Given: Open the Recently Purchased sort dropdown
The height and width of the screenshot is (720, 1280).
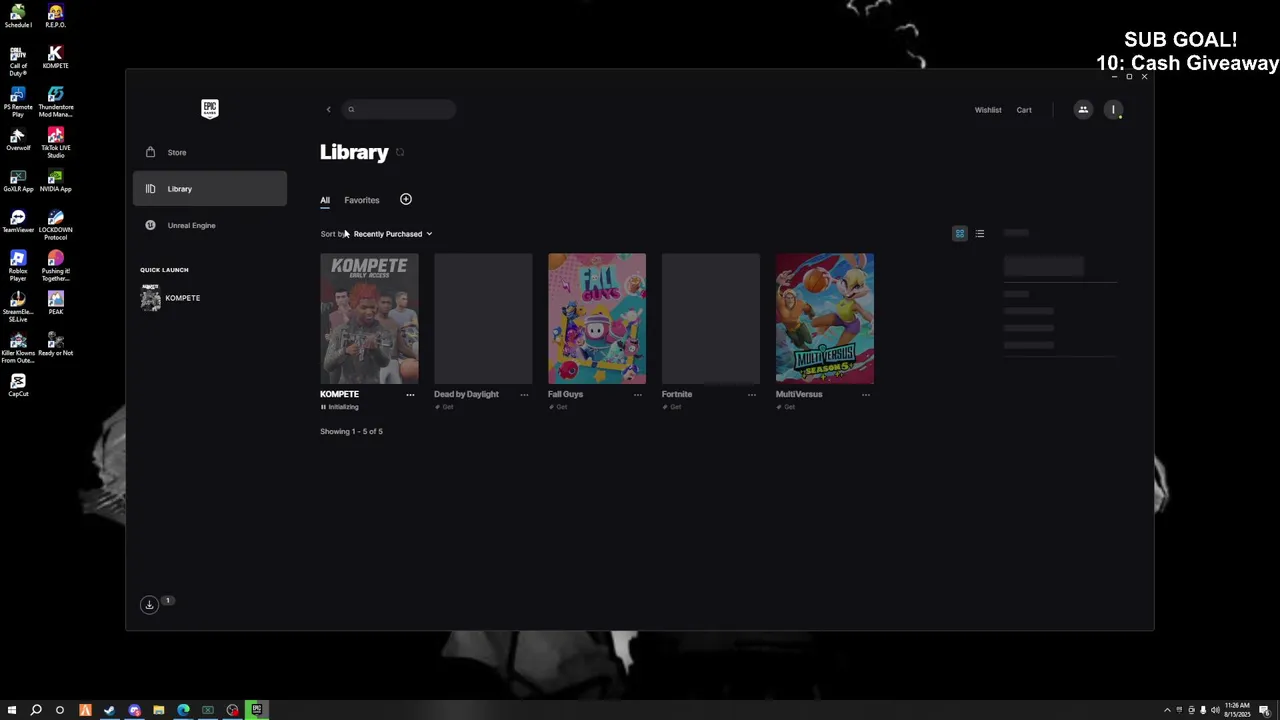Looking at the screenshot, I should click(x=393, y=234).
